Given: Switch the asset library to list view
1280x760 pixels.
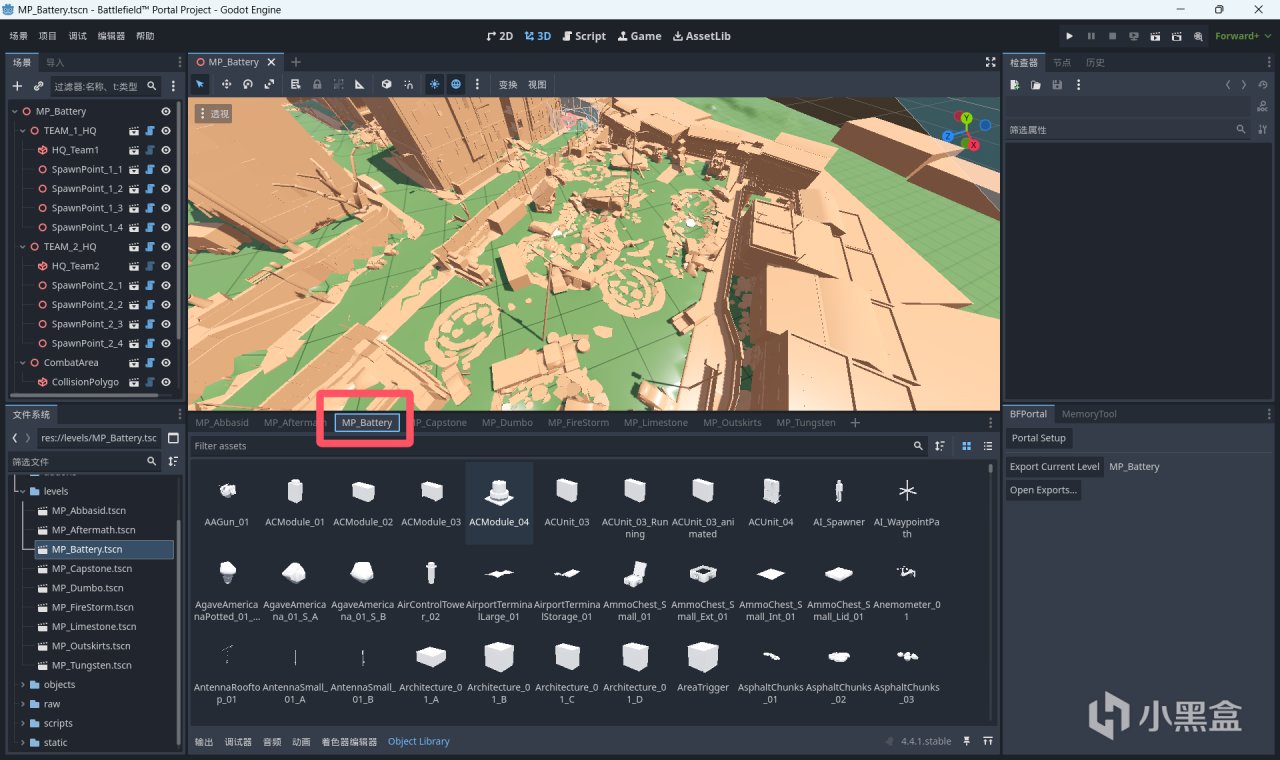Looking at the screenshot, I should [988, 446].
